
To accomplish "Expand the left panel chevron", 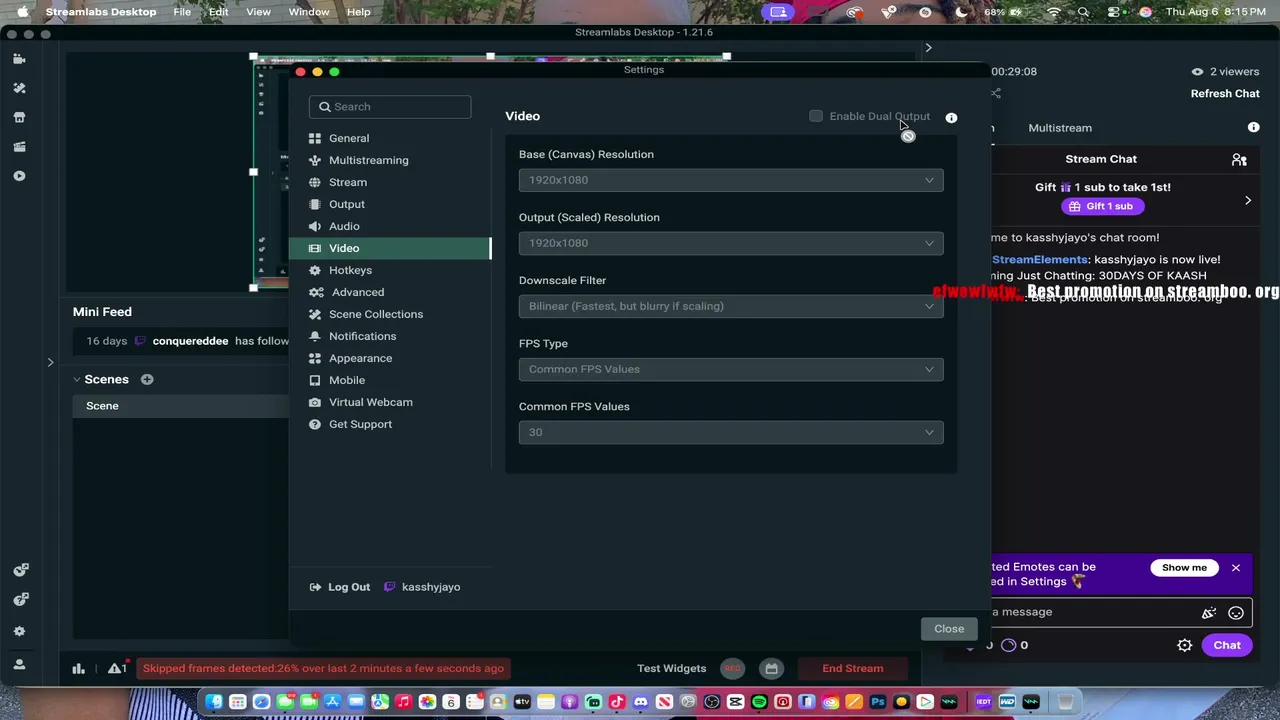I will (x=50, y=362).
